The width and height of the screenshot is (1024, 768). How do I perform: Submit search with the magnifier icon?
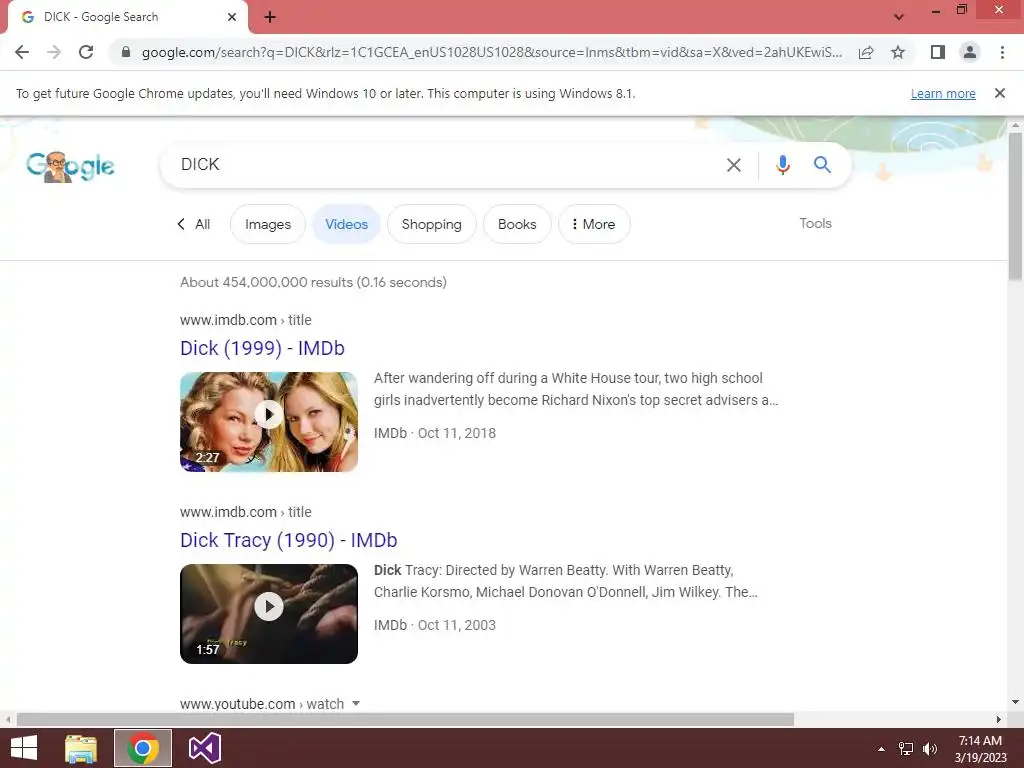pos(822,165)
